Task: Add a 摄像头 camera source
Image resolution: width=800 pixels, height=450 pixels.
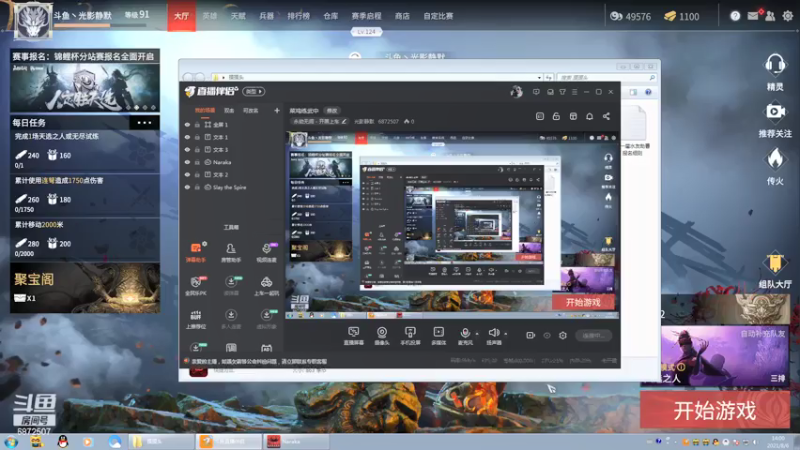Action: coord(382,336)
